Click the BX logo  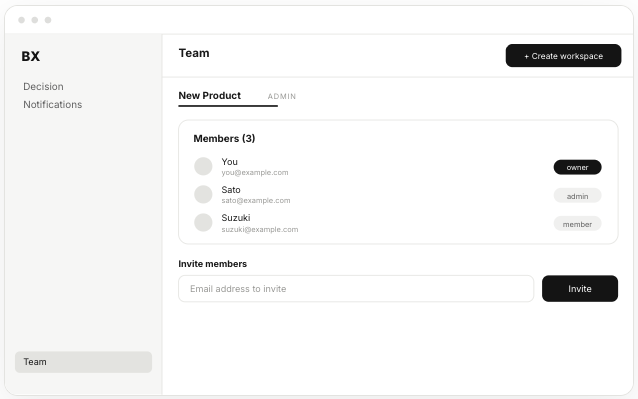point(31,56)
